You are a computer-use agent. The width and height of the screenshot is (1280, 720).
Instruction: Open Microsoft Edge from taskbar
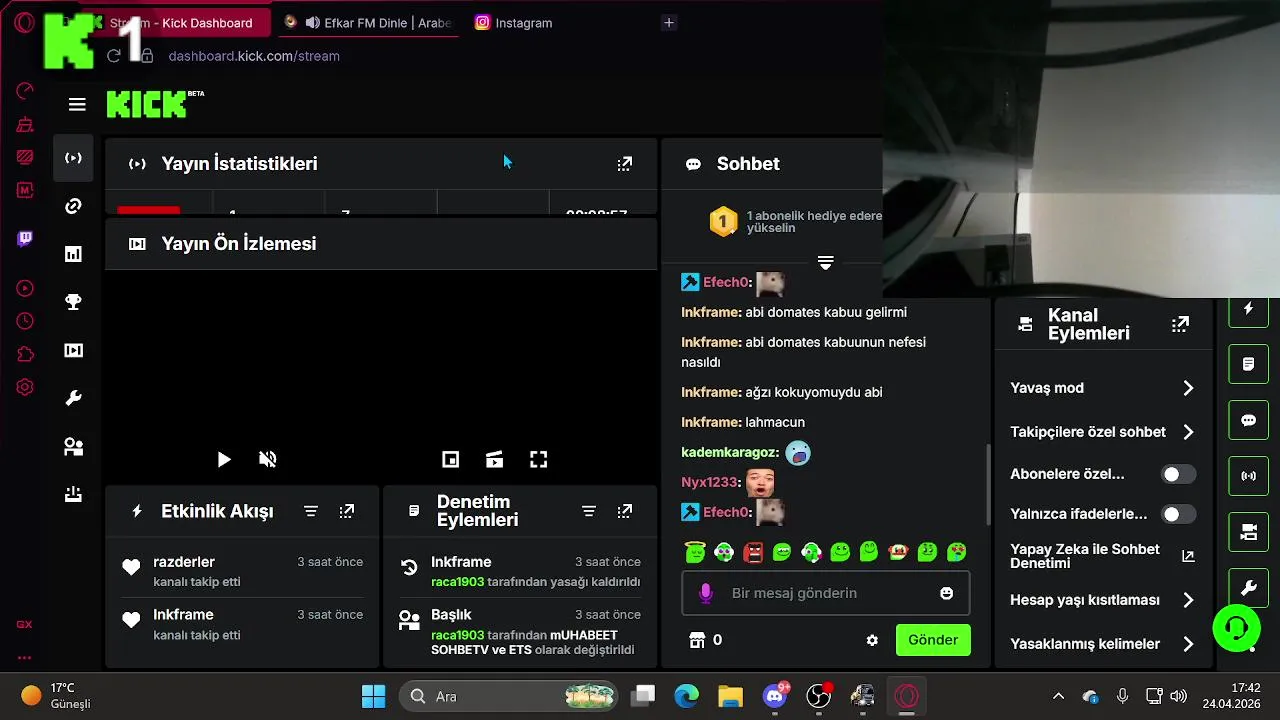(x=686, y=696)
